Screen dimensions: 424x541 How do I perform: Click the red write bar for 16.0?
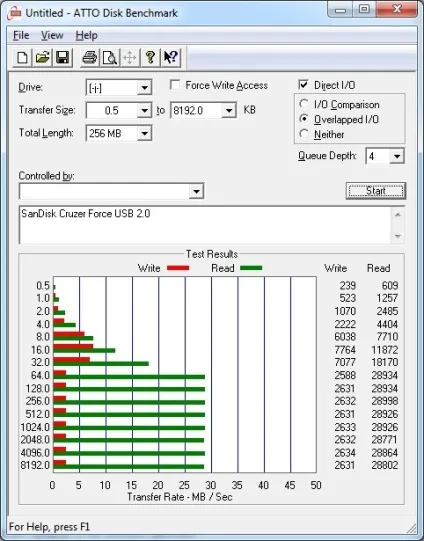pyautogui.click(x=73, y=346)
